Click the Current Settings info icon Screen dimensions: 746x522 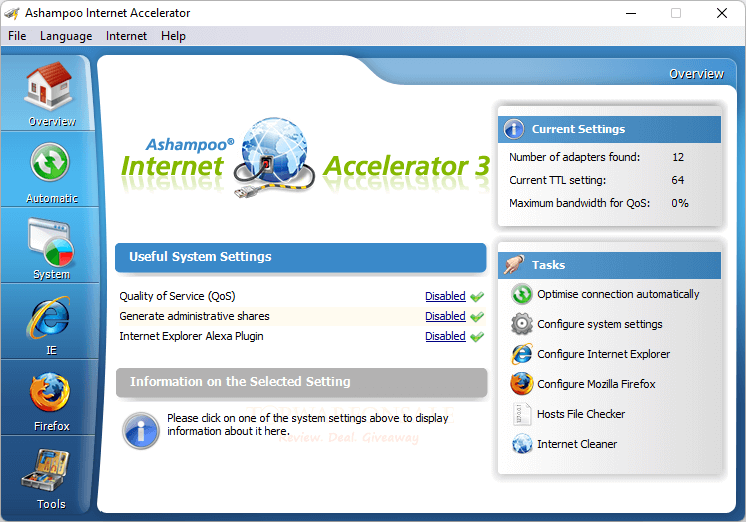coord(514,129)
